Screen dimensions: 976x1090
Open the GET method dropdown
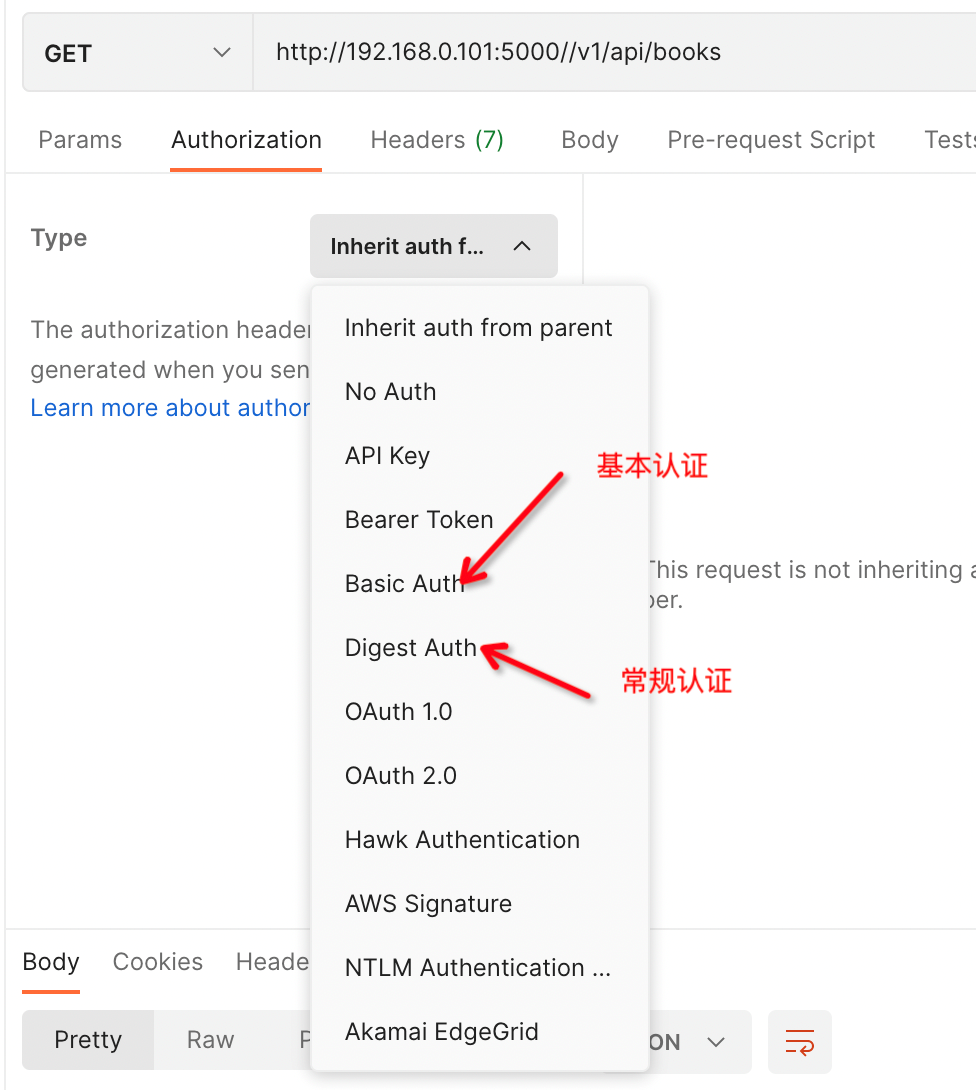138,53
